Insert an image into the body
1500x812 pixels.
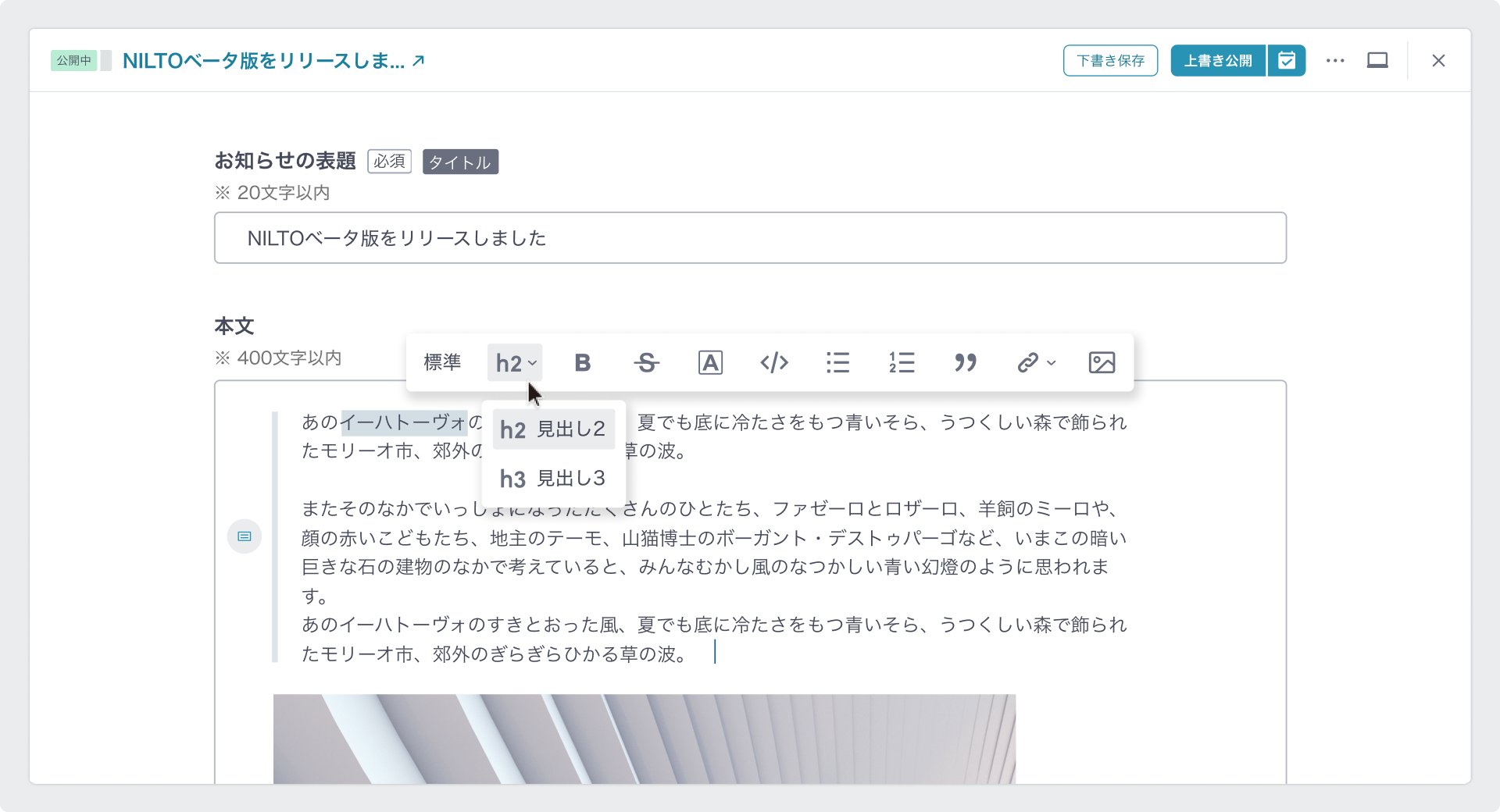coord(1102,362)
